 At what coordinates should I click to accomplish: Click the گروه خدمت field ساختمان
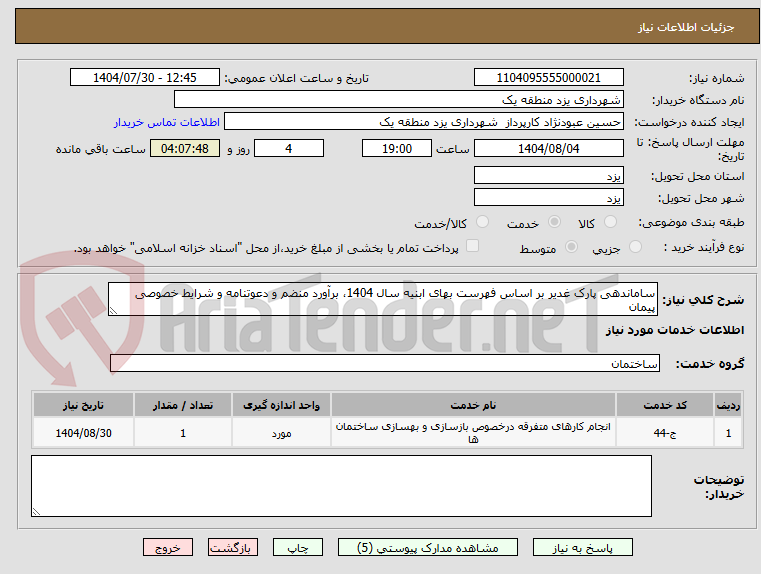click(x=385, y=363)
